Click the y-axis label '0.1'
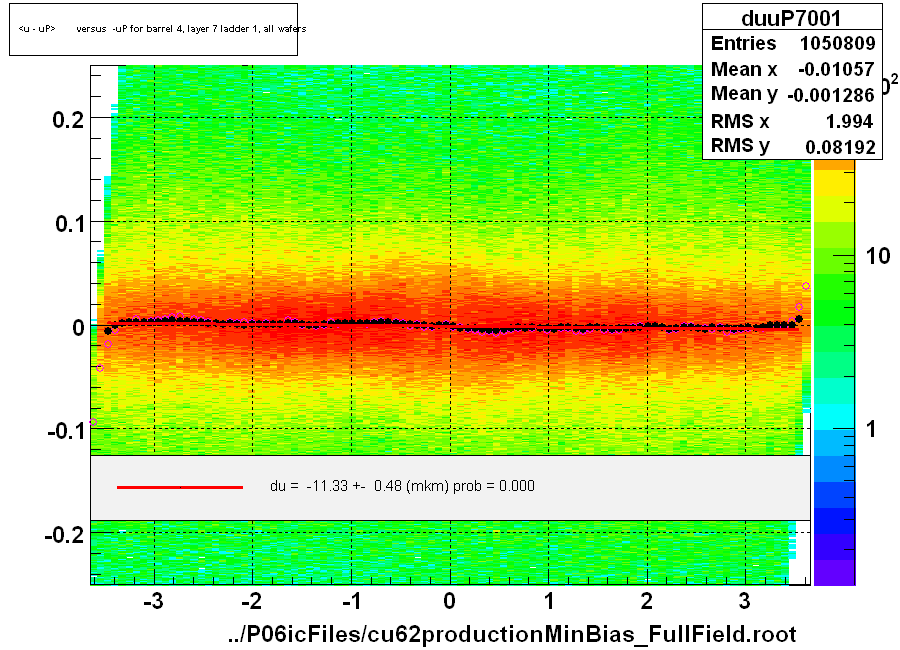The height and width of the screenshot is (650, 900). point(69,223)
